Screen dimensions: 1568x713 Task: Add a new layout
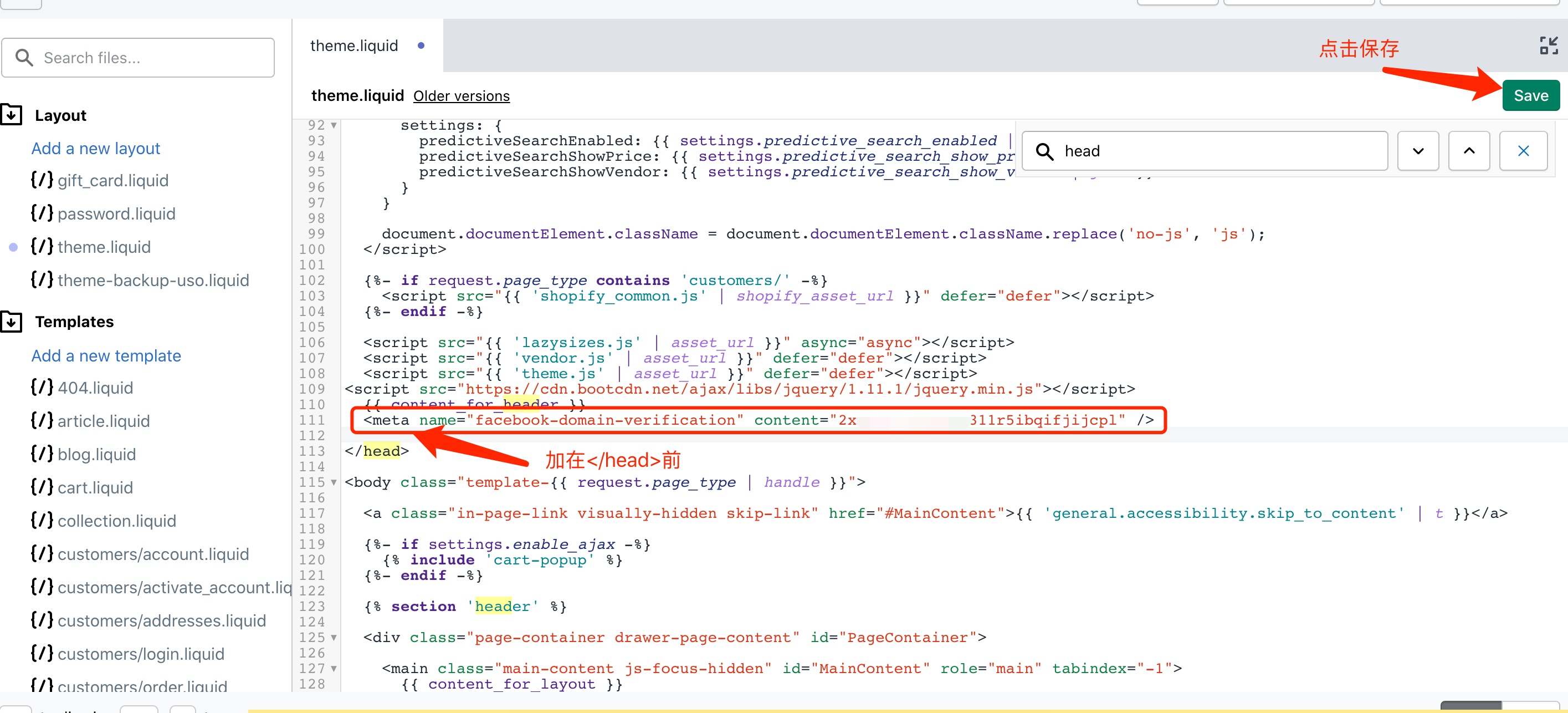(x=95, y=148)
